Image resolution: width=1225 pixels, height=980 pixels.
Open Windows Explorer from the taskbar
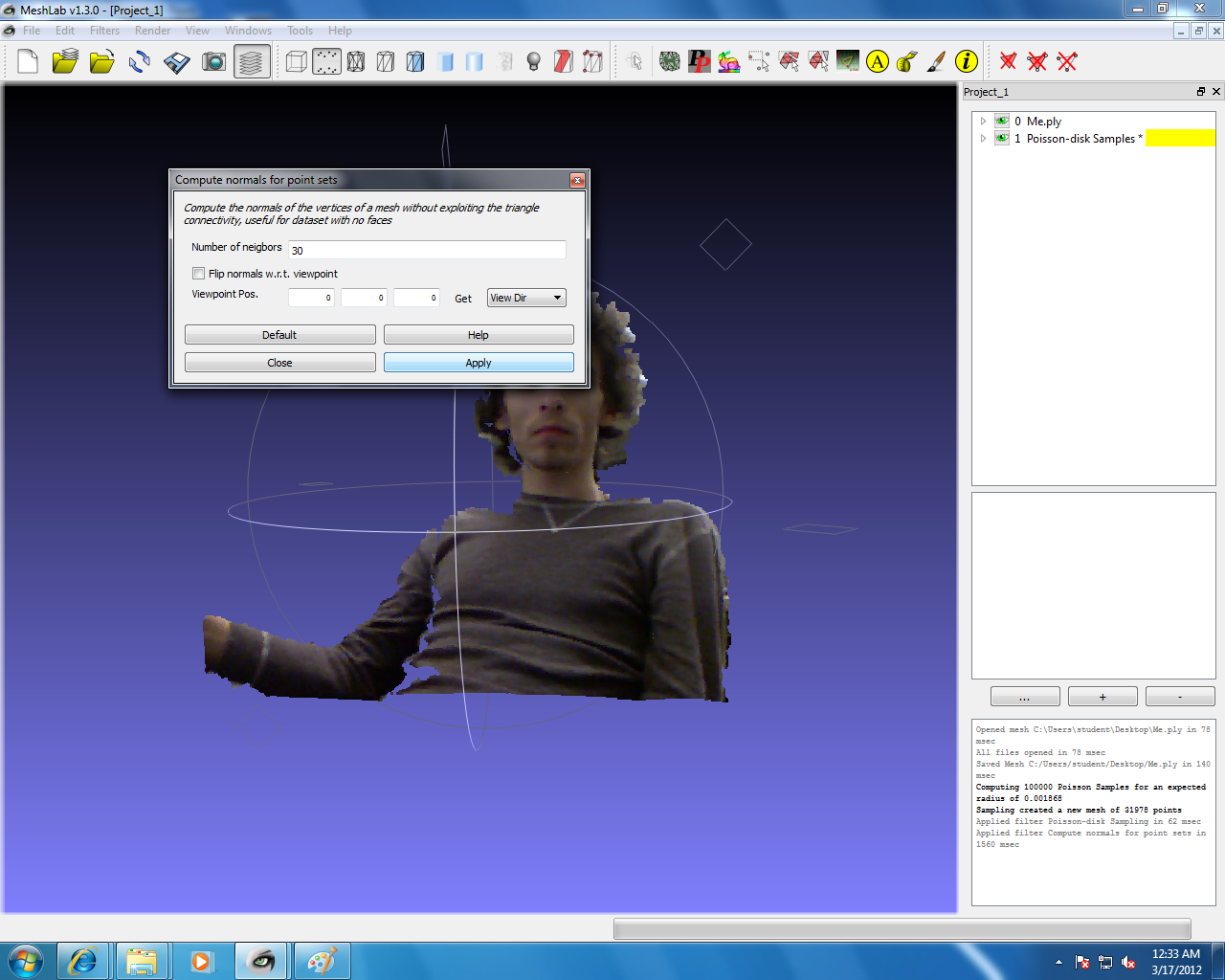click(142, 961)
